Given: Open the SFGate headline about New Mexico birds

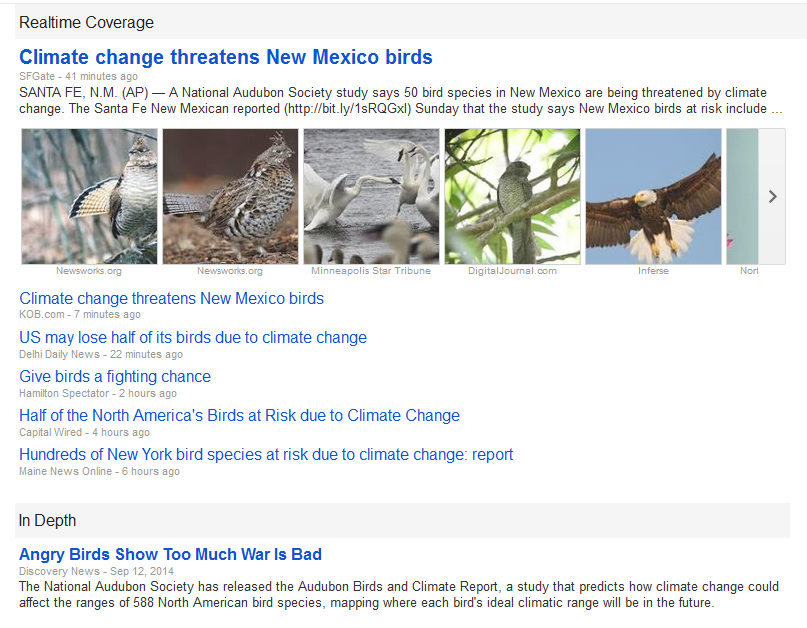Looking at the screenshot, I should [x=225, y=57].
